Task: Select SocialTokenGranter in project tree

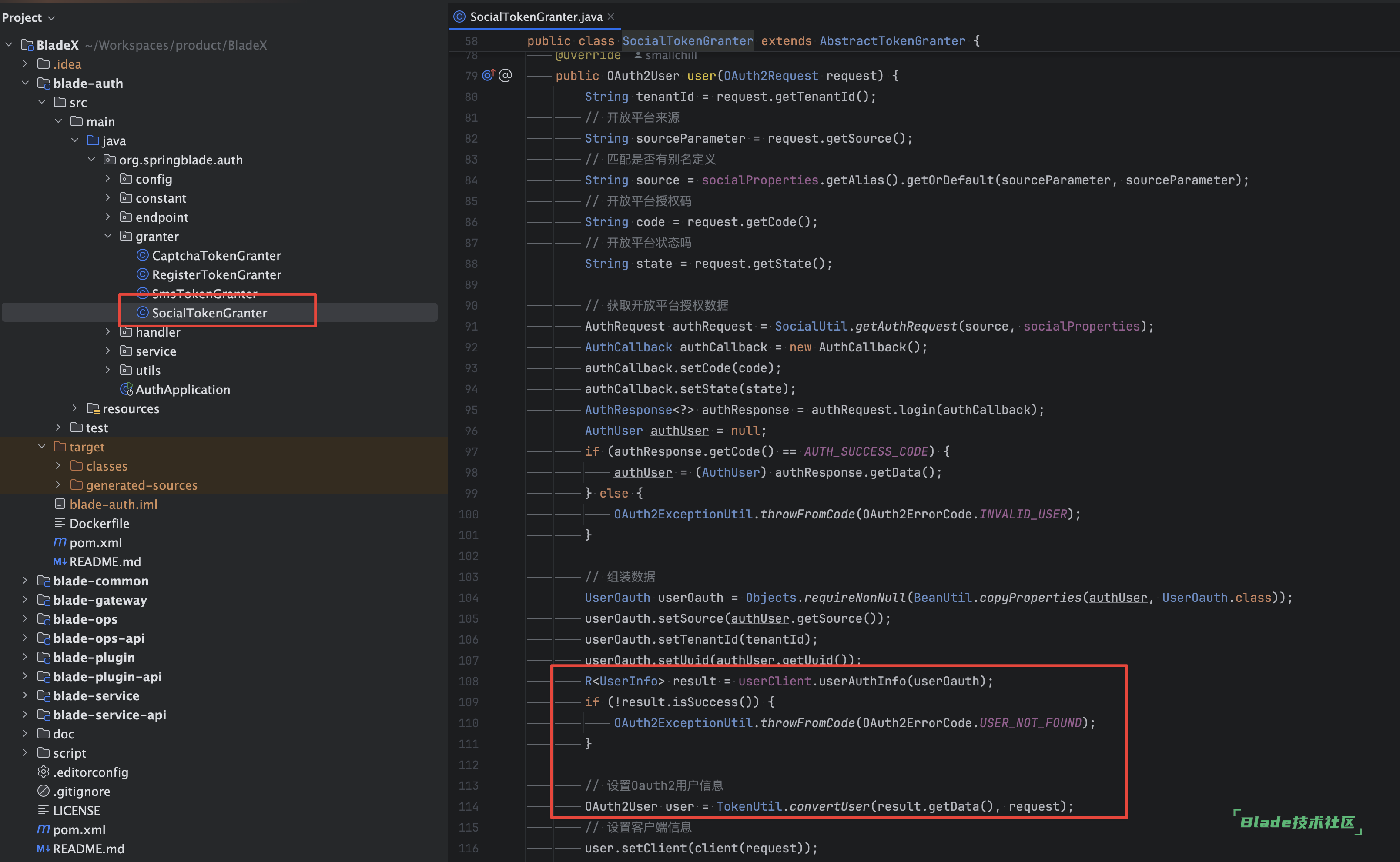Action: tap(209, 313)
